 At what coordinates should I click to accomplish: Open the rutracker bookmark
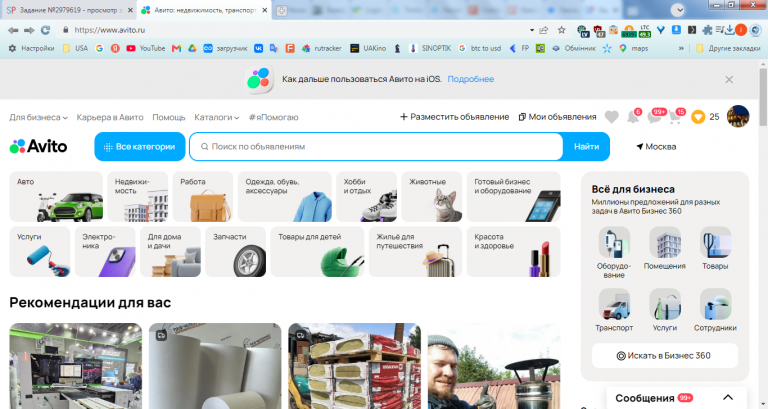point(321,48)
